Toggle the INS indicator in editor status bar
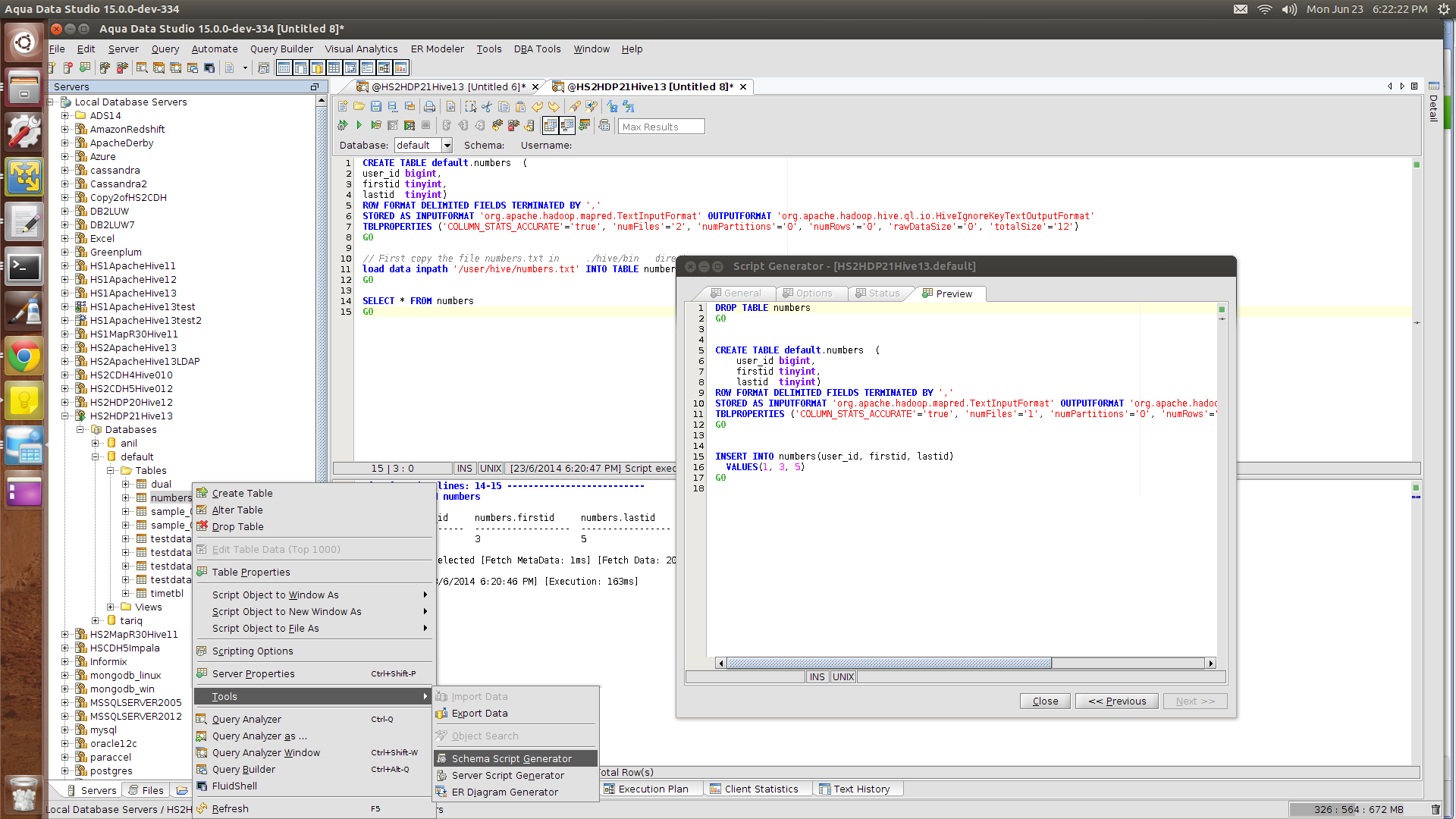Image resolution: width=1456 pixels, height=819 pixels. [464, 469]
